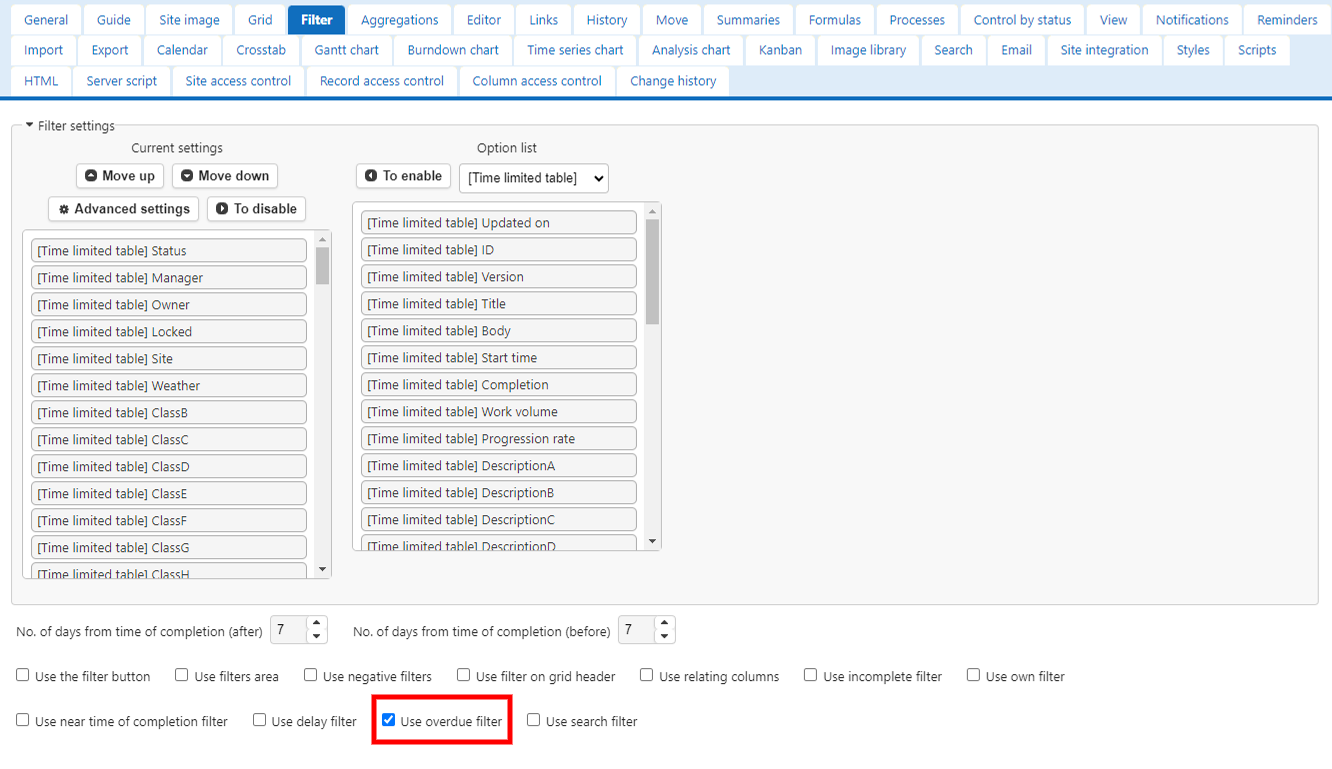This screenshot has width=1332, height=769.
Task: Open the Gantt chart tab
Action: click(347, 50)
